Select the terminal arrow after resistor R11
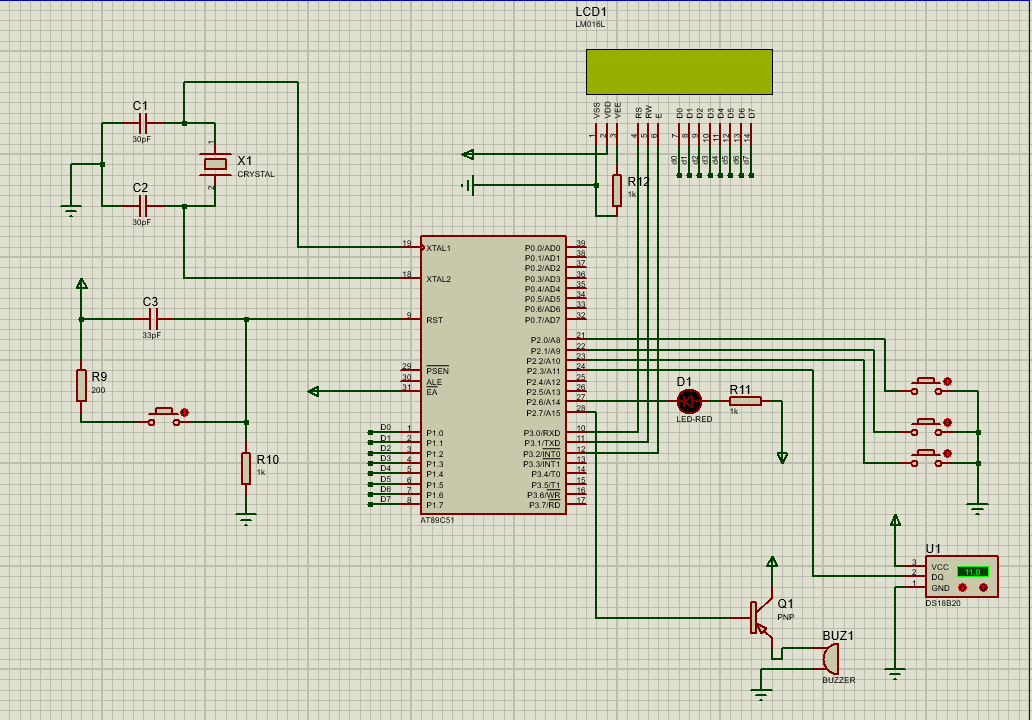This screenshot has width=1032, height=720. pos(782,457)
